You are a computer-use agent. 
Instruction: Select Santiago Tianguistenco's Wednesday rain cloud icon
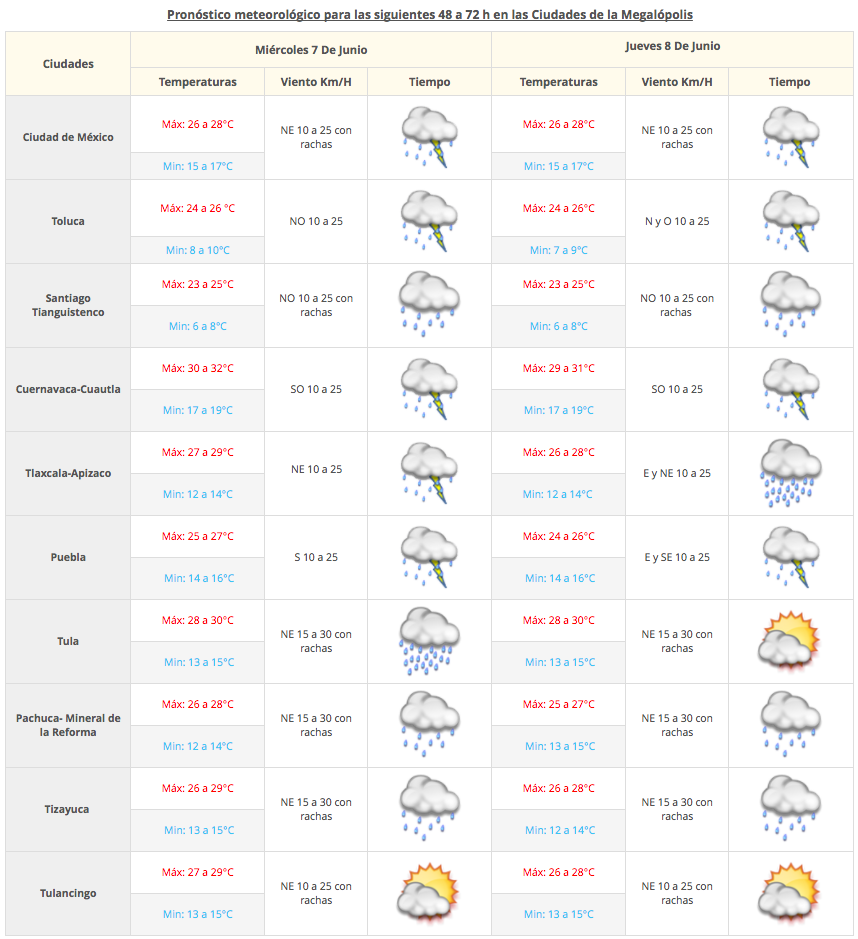[x=429, y=305]
